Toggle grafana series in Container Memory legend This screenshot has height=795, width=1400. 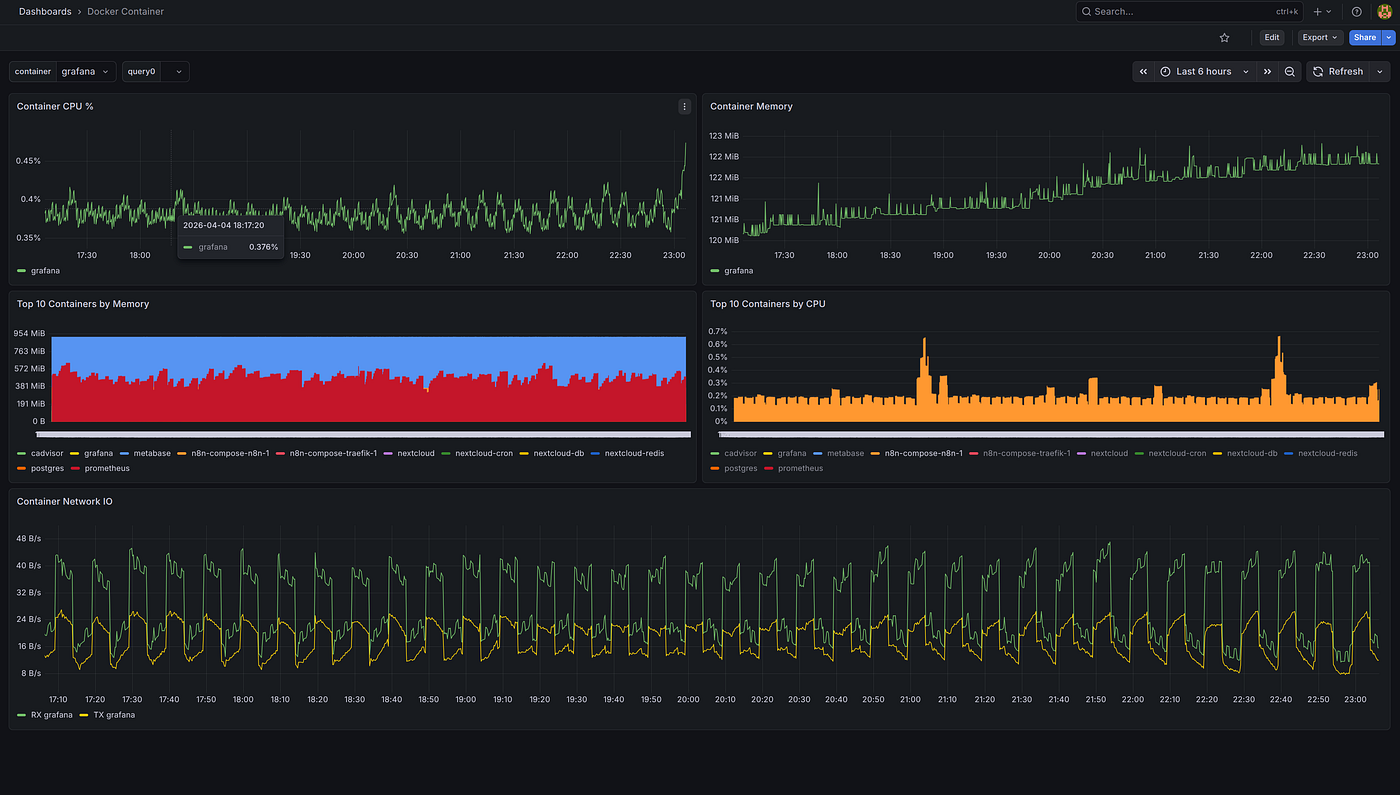click(x=739, y=271)
